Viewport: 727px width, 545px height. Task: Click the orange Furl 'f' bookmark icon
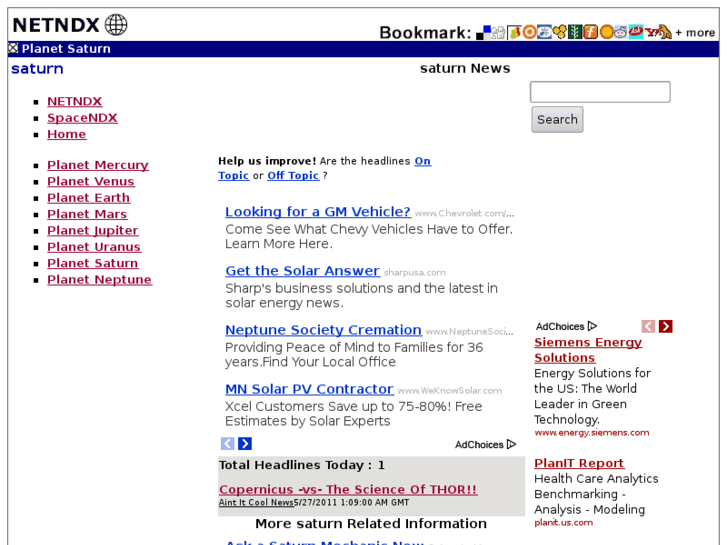[591, 32]
